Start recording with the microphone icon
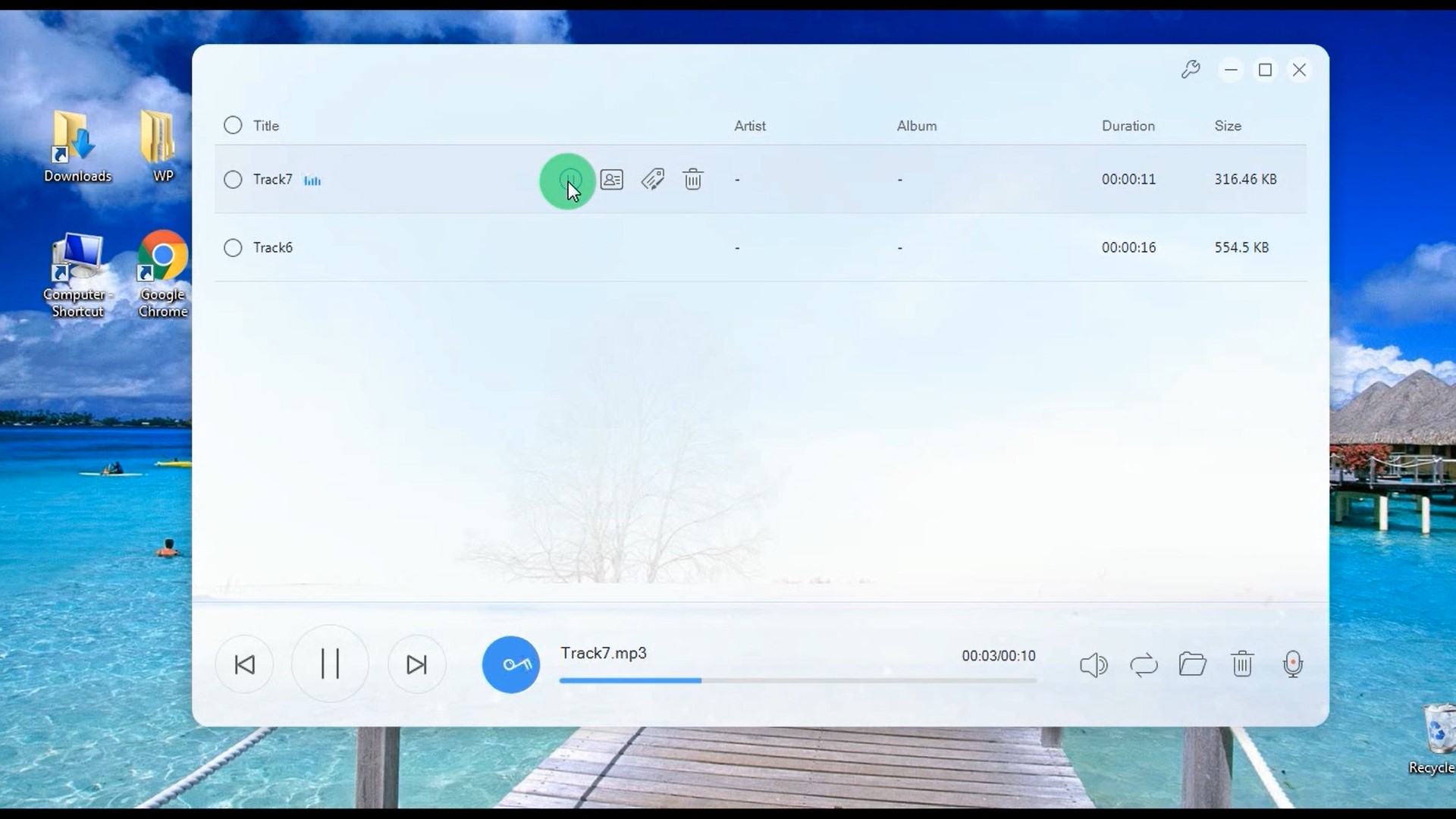This screenshot has height=819, width=1456. 1293,664
